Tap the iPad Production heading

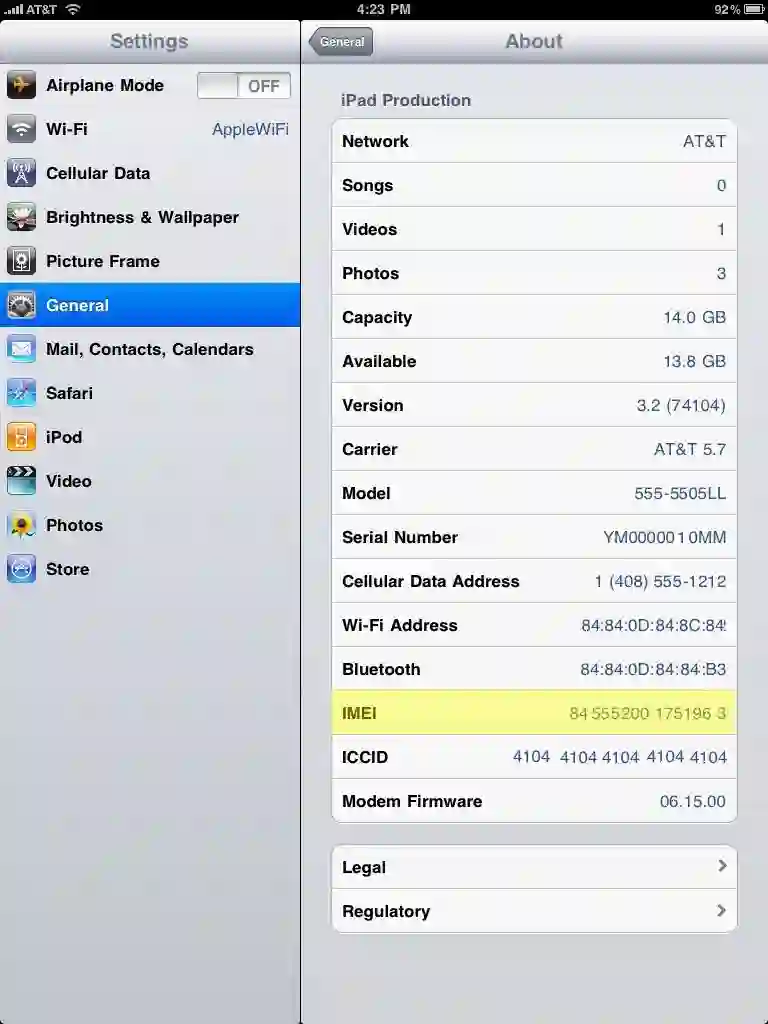406,100
